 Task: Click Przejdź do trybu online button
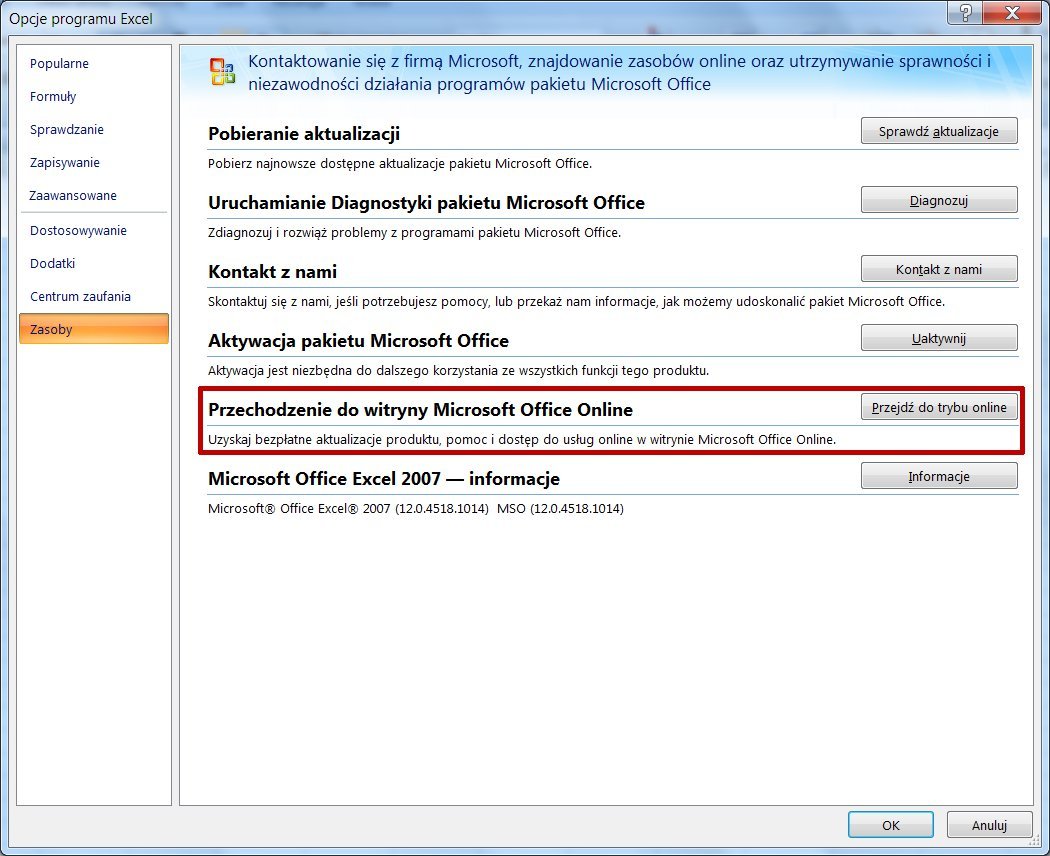coord(939,407)
